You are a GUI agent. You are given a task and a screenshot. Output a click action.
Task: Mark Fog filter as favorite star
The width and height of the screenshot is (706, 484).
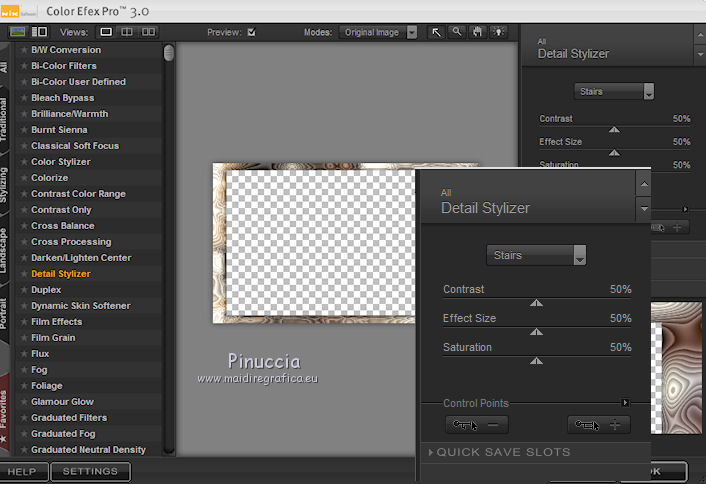tap(24, 370)
